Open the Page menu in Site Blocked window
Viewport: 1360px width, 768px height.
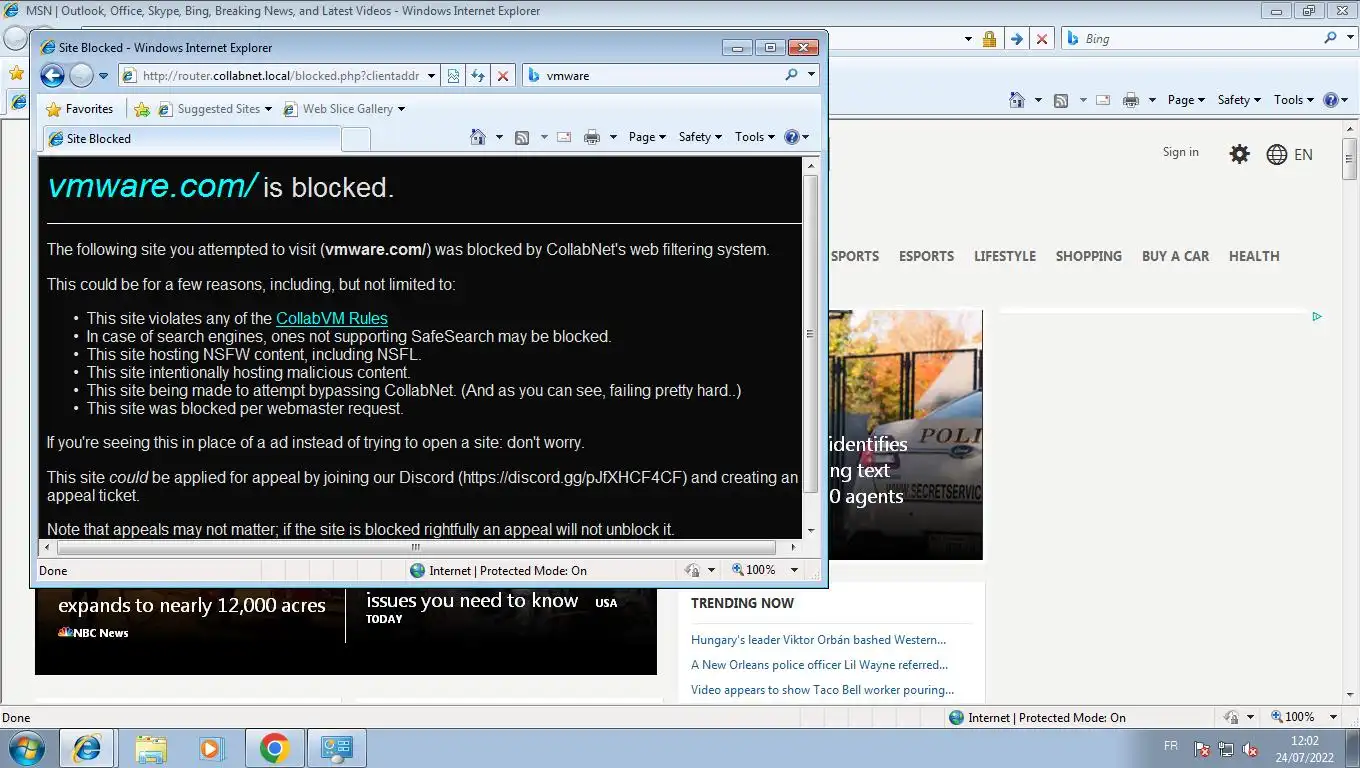tap(647, 137)
